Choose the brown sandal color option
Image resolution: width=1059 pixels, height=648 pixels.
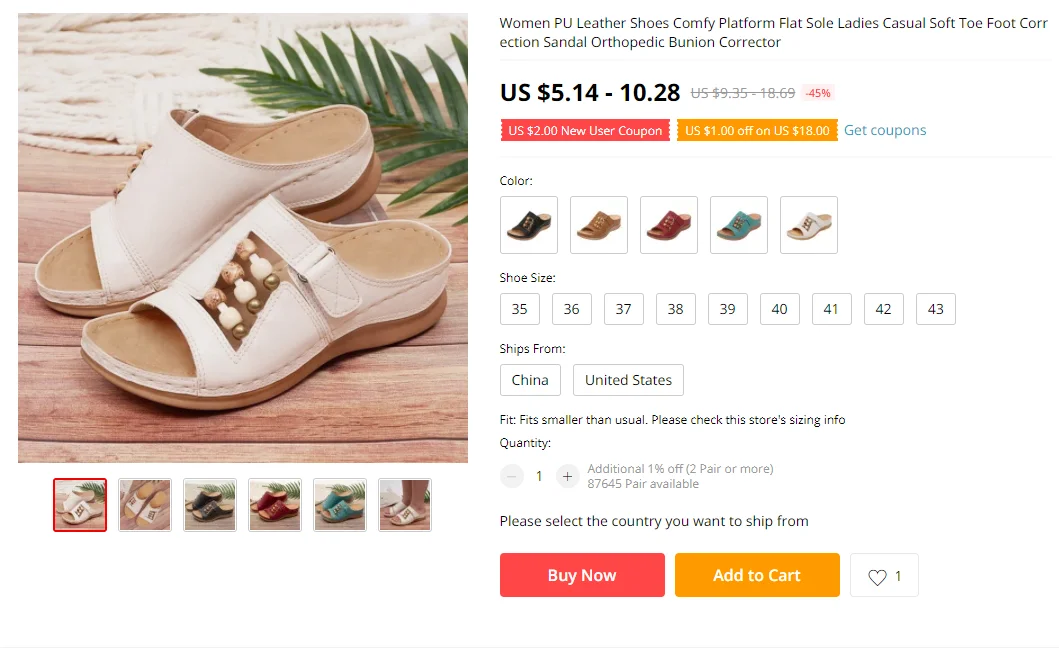(599, 225)
